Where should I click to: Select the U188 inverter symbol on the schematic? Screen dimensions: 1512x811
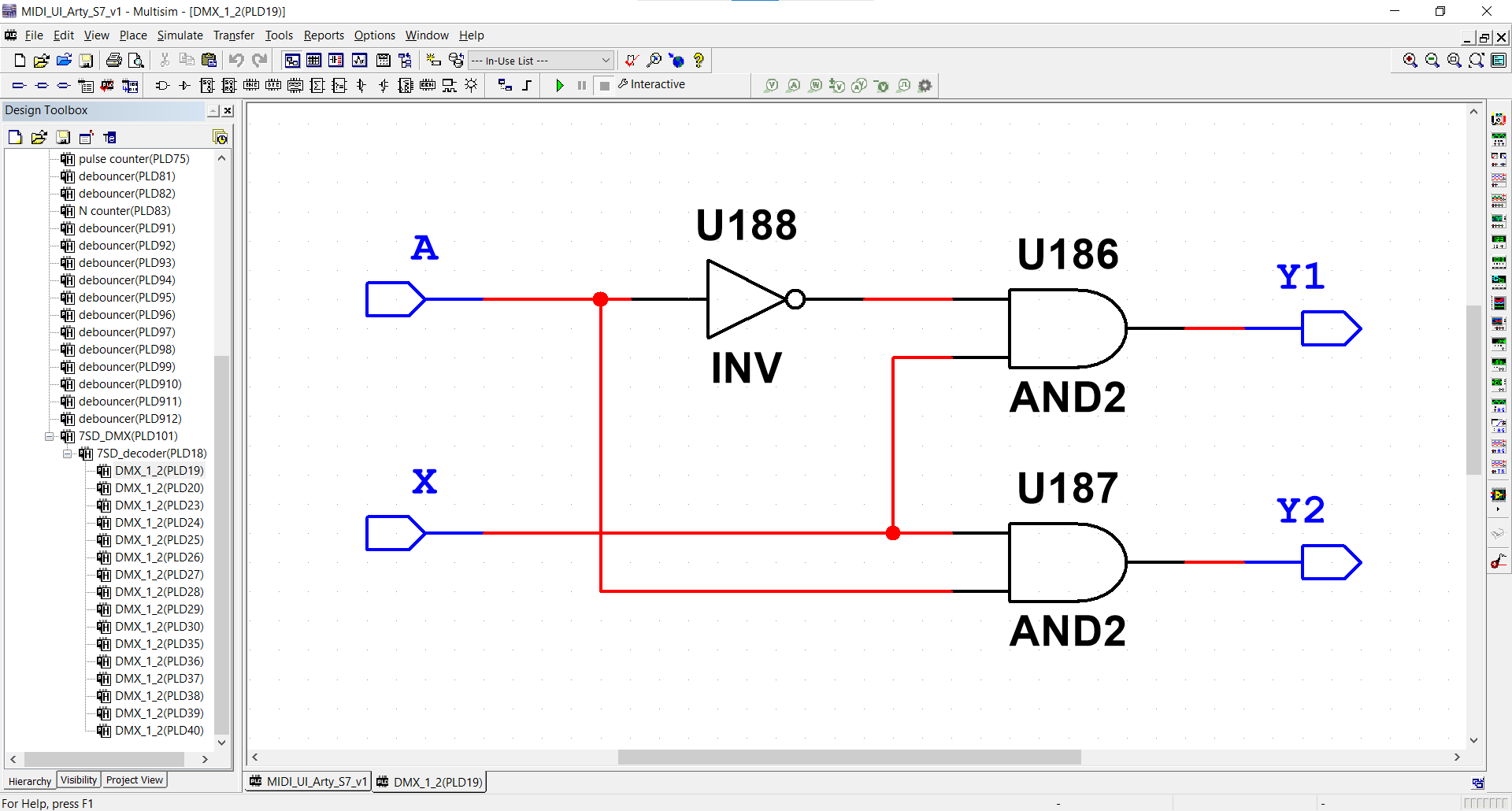[754, 299]
